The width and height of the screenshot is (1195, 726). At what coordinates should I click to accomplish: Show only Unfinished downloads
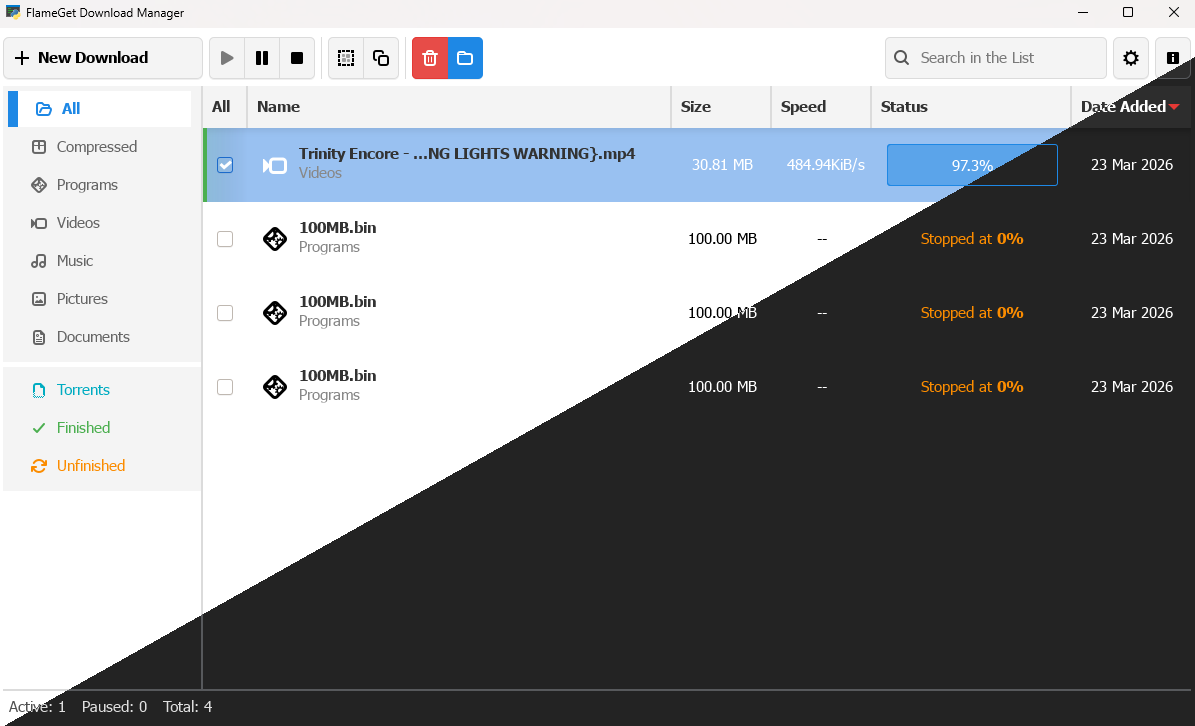(x=90, y=465)
